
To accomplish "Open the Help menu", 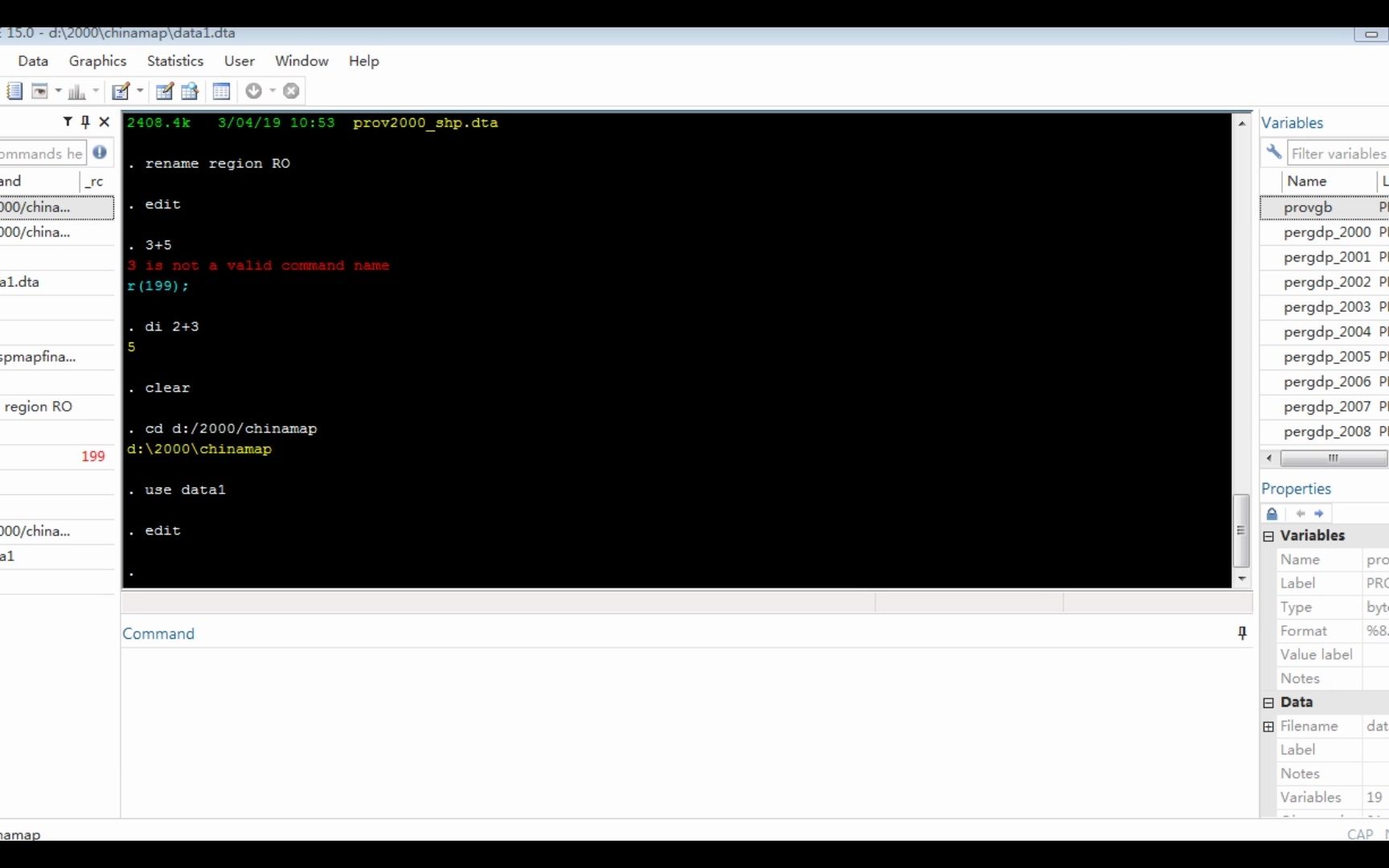I will tap(363, 61).
